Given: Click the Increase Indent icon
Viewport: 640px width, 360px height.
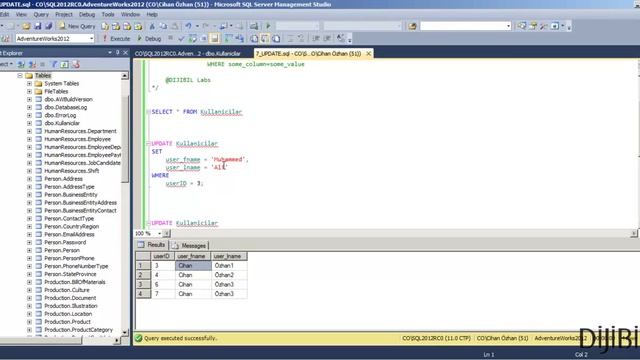Looking at the screenshot, I should pyautogui.click(x=327, y=39).
